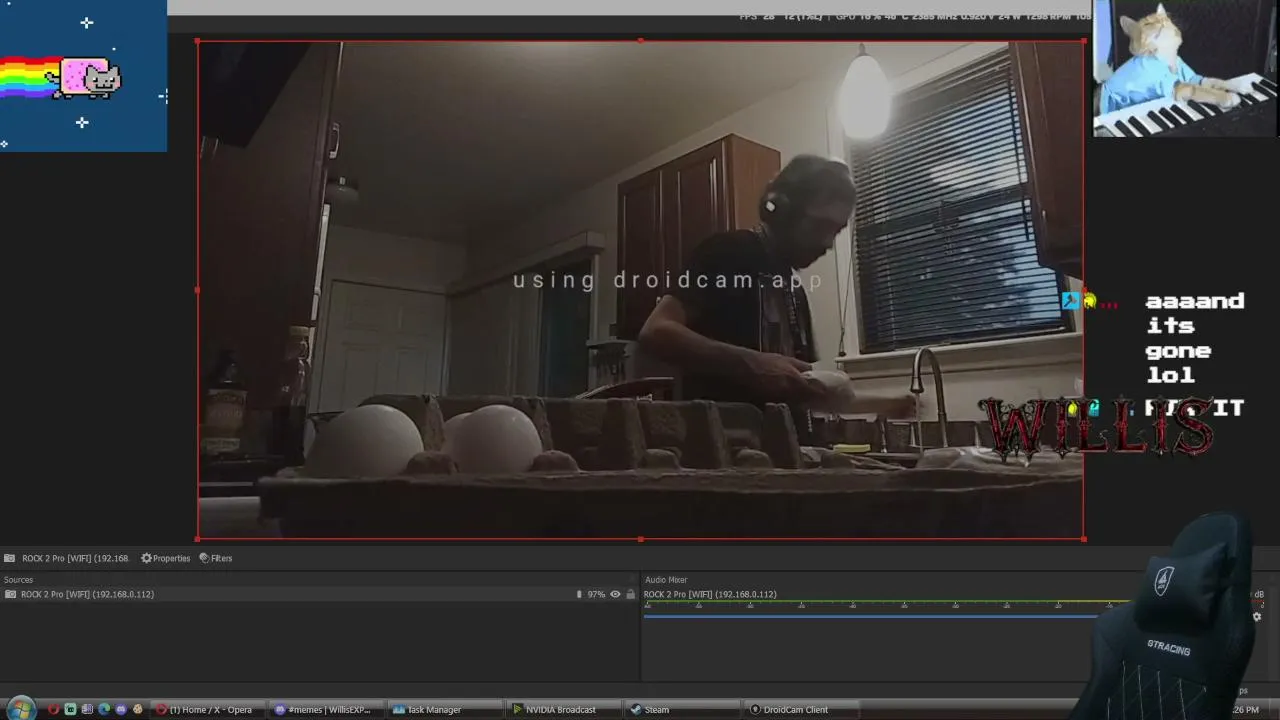1280x720 pixels.
Task: Click the cookie icon in quick launch
Action: [138, 709]
